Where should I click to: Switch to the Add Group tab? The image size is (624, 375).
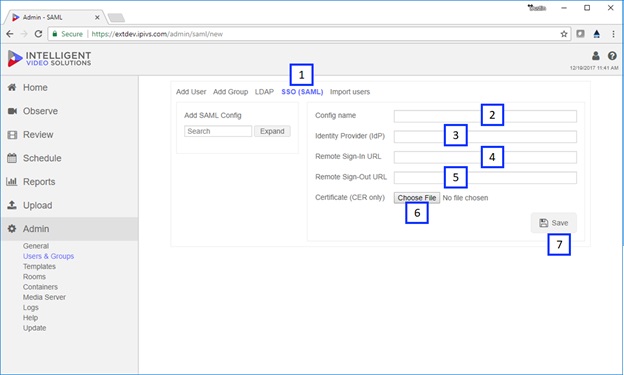(230, 92)
